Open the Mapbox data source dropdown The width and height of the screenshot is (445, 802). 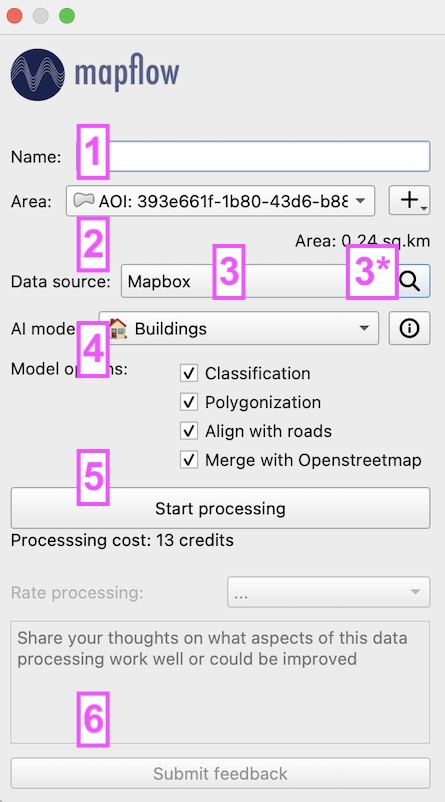pos(260,281)
